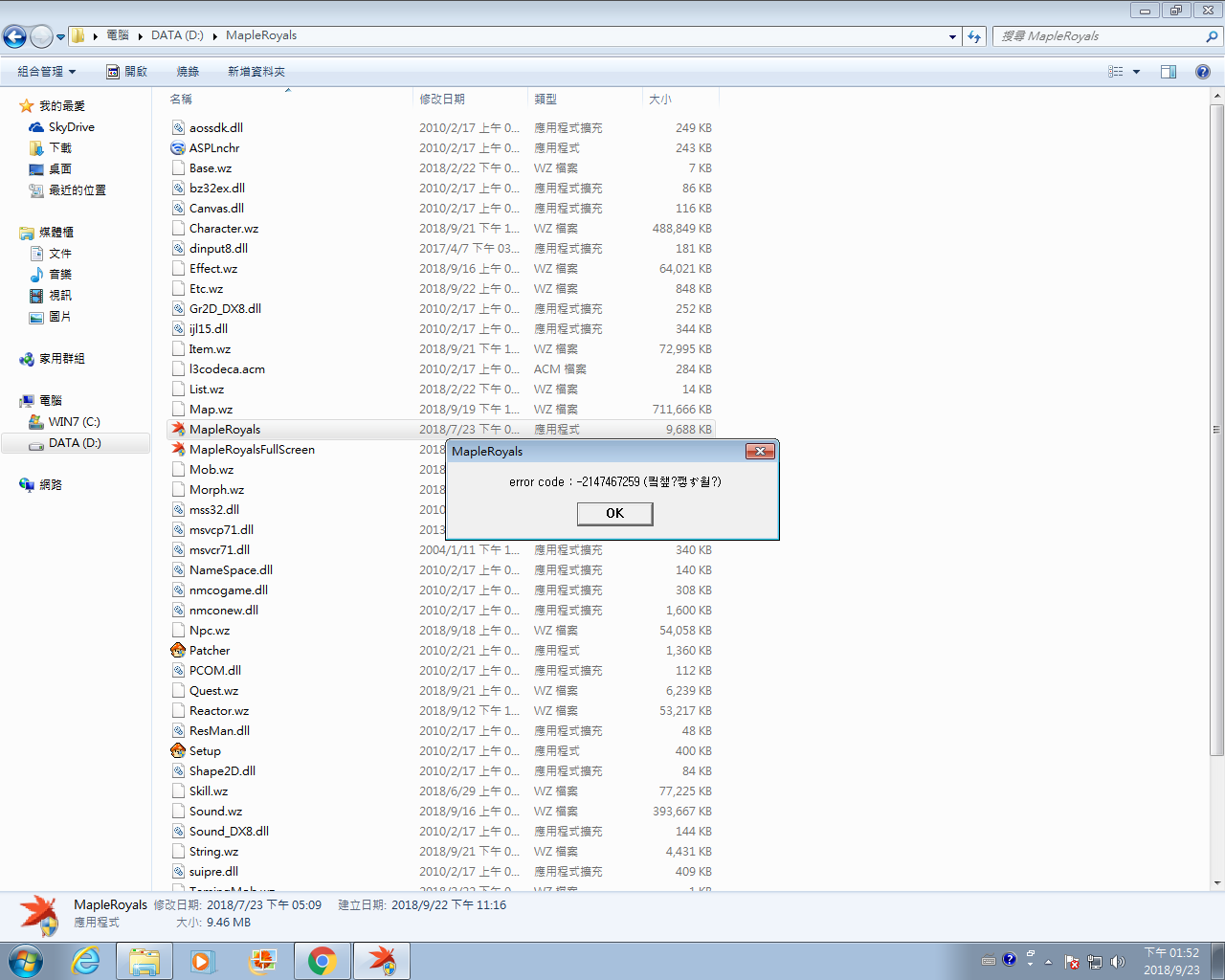Open the 組合管理 menu
Image resolution: width=1225 pixels, height=980 pixels.
(x=46, y=72)
